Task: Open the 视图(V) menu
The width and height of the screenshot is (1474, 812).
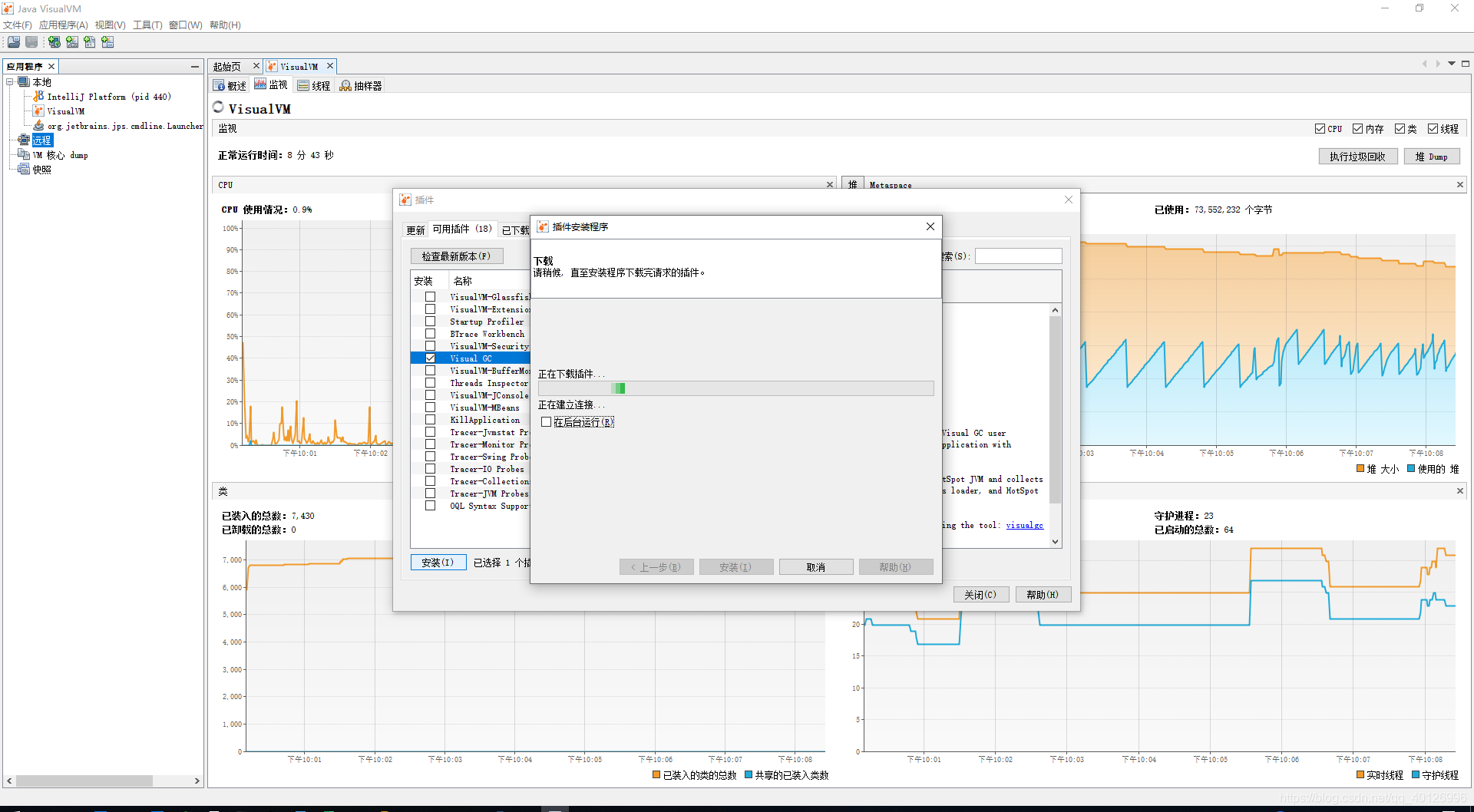Action: (x=111, y=25)
